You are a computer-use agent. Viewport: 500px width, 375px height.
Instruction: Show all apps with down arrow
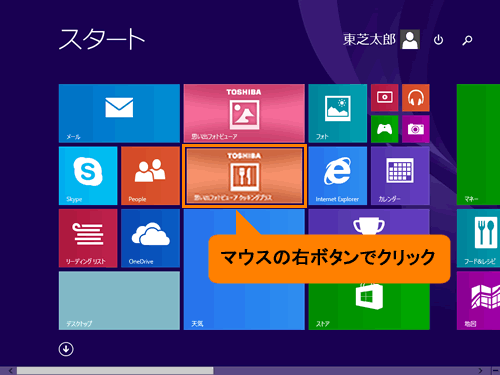pyautogui.click(x=66, y=349)
